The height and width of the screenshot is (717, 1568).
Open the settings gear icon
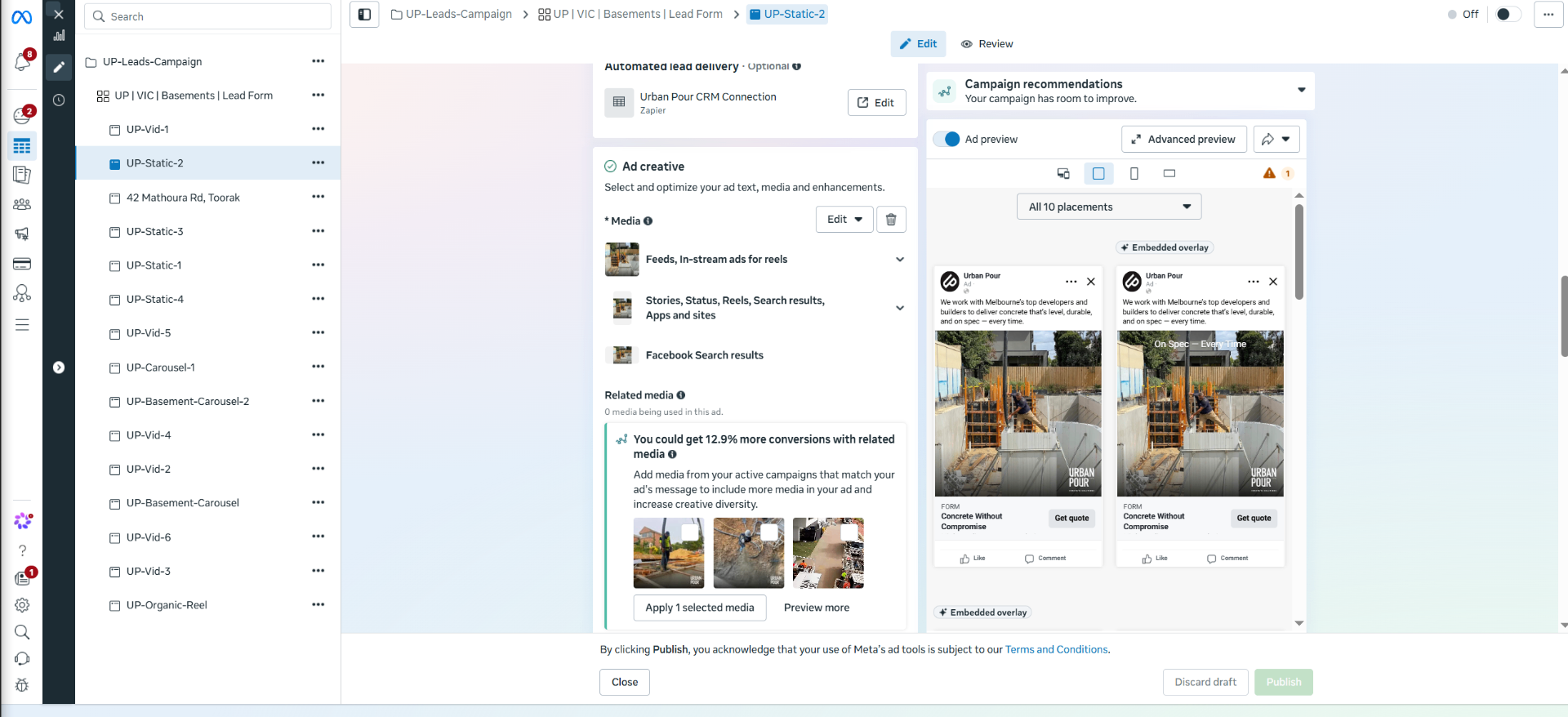pos(22,605)
